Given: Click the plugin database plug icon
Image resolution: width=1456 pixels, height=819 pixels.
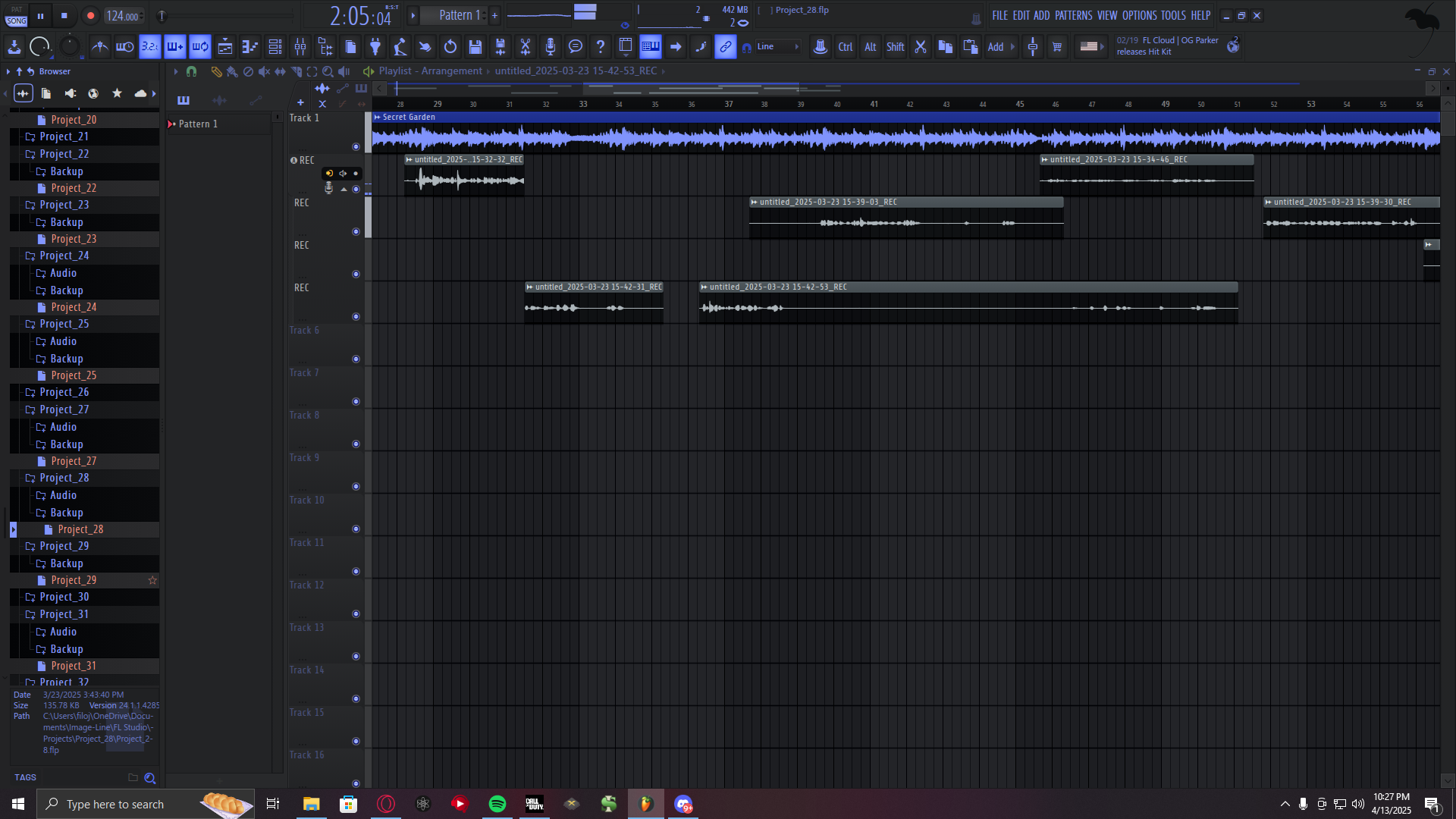Looking at the screenshot, I should coord(375,47).
